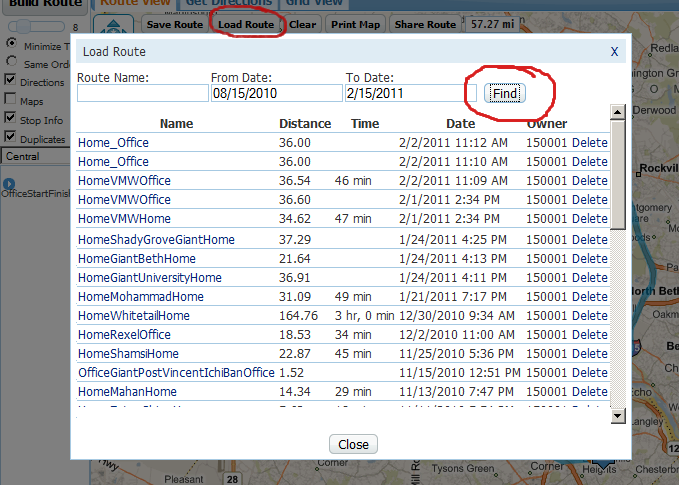The image size is (679, 485).
Task: Switch to the Get Directions tab
Action: click(x=229, y=4)
